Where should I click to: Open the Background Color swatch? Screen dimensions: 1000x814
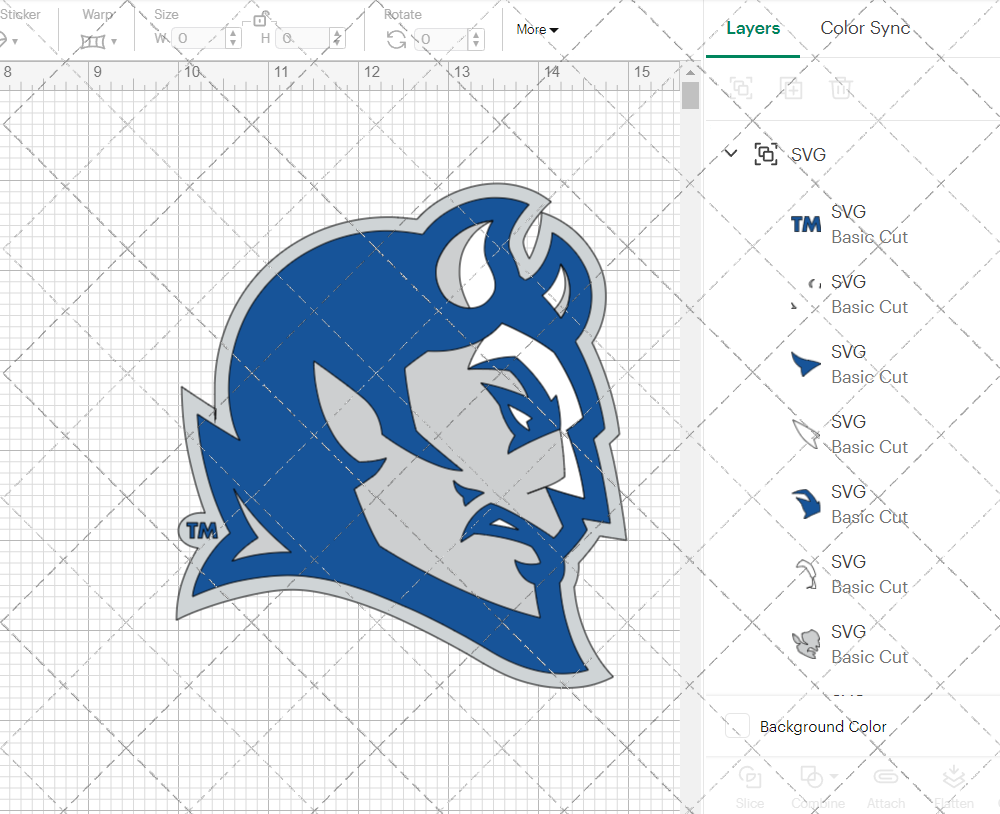point(737,727)
